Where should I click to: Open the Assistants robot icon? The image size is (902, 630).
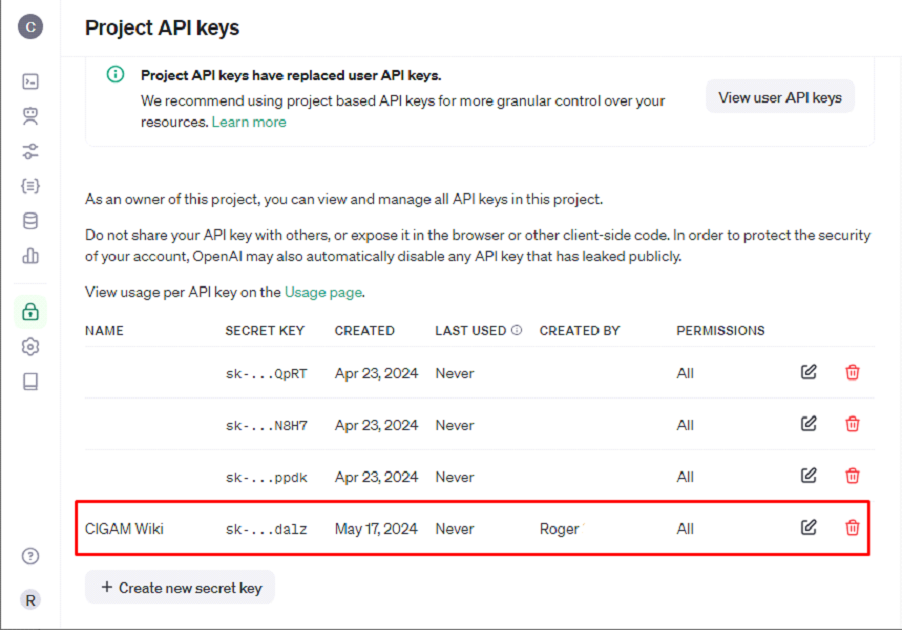pos(30,116)
